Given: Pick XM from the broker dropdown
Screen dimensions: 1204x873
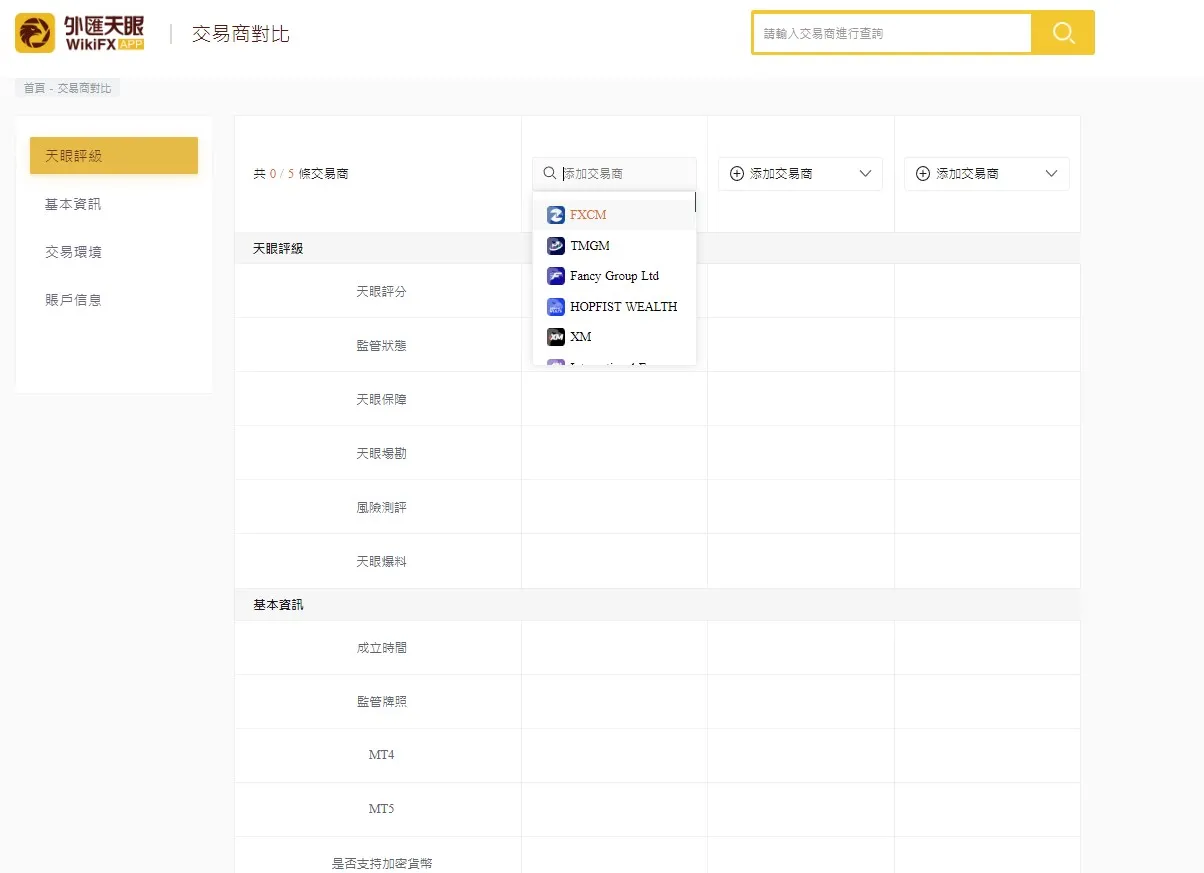Looking at the screenshot, I should (x=614, y=337).
